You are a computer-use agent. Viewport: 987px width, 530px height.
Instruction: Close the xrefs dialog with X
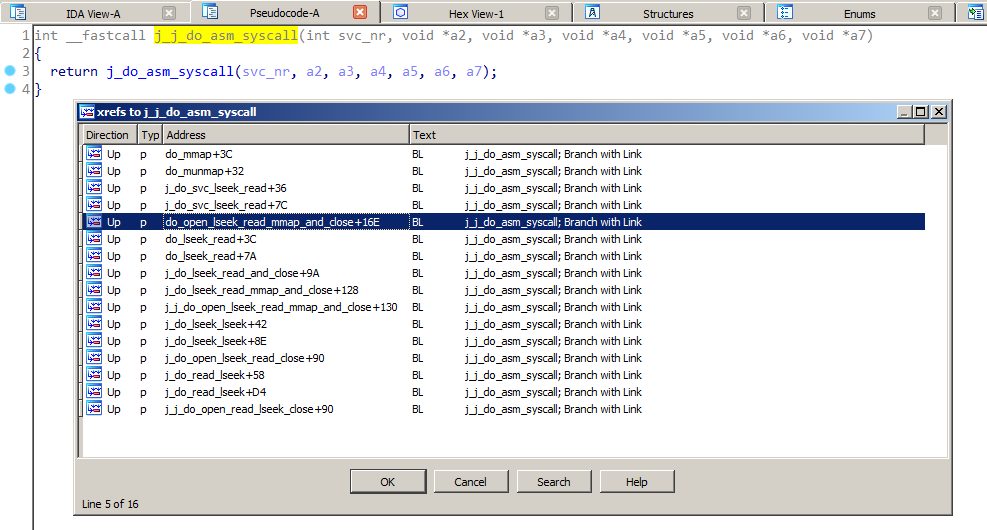[939, 111]
